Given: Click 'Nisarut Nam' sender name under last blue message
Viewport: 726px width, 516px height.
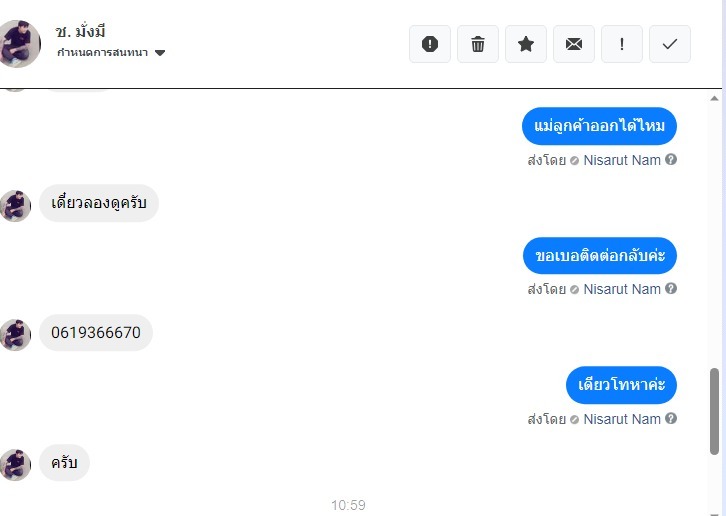Looking at the screenshot, I should (622, 419).
